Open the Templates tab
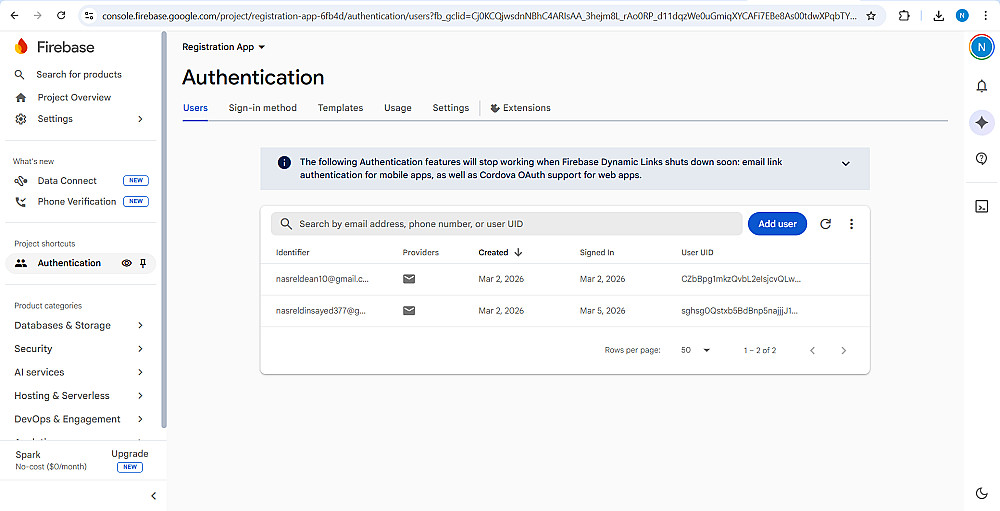Viewport: 1000px width, 511px height. 340,108
